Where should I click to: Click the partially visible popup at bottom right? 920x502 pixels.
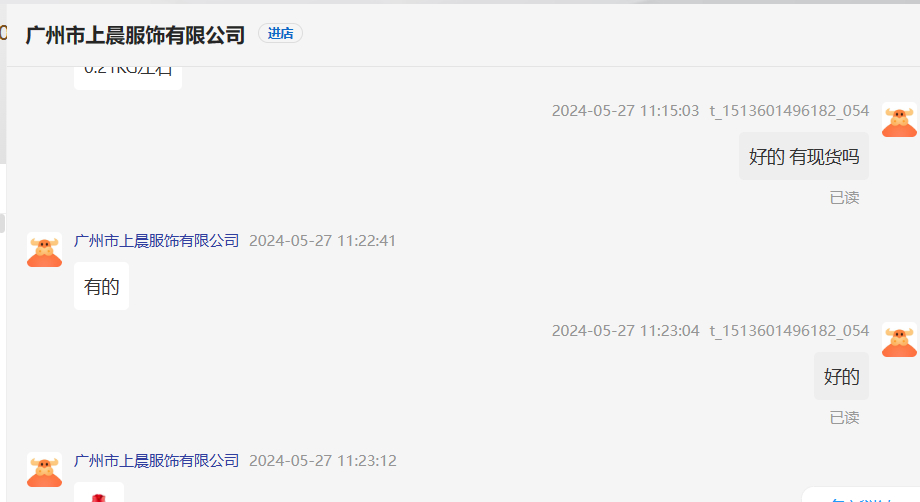861,494
